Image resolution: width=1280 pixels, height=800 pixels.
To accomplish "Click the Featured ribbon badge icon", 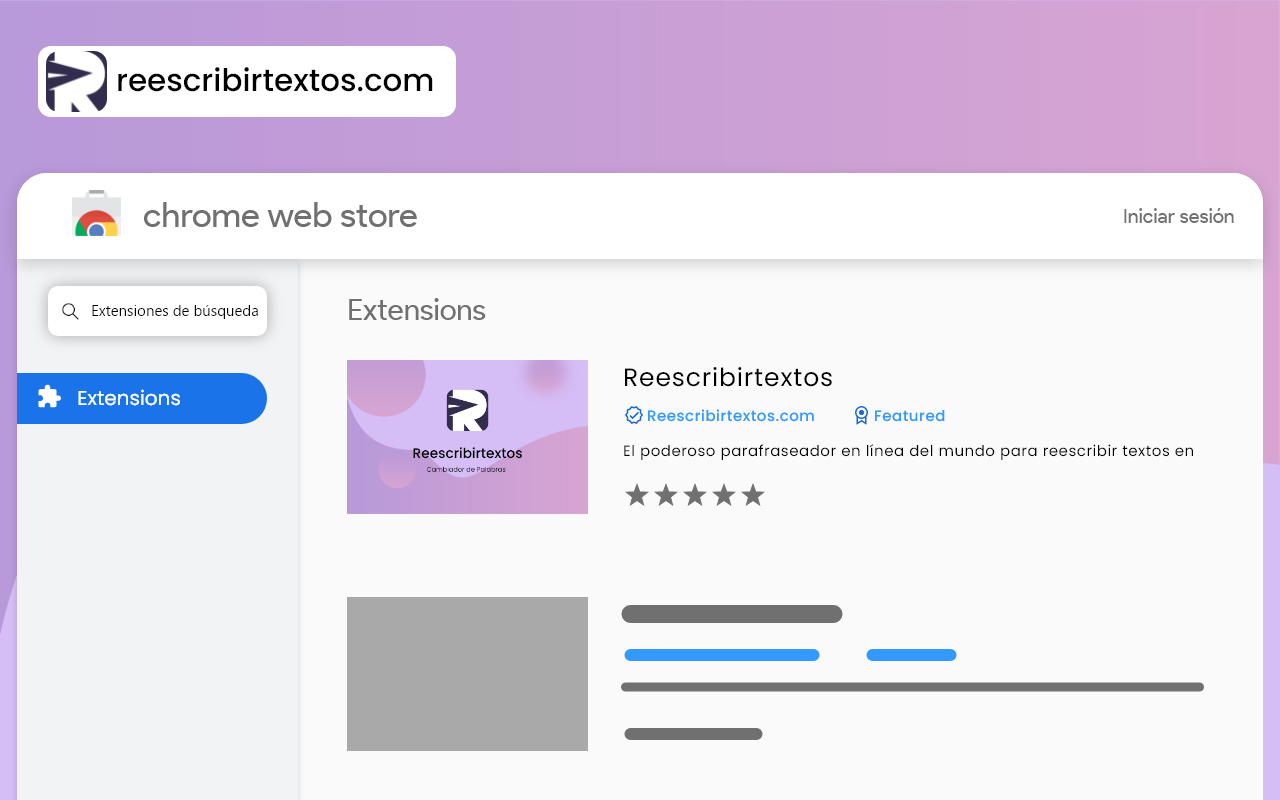I will coord(861,415).
